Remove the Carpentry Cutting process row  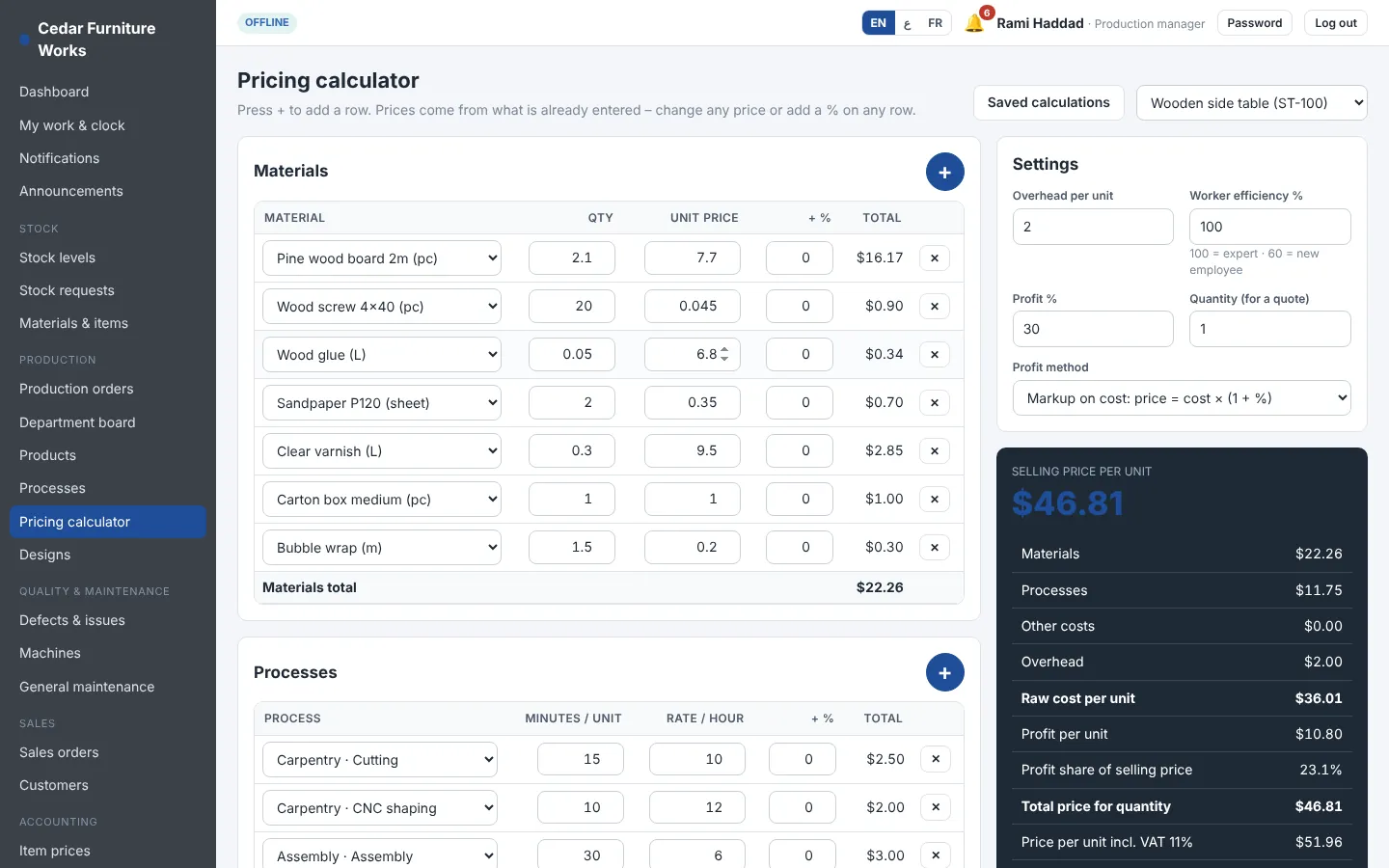pyautogui.click(x=936, y=759)
